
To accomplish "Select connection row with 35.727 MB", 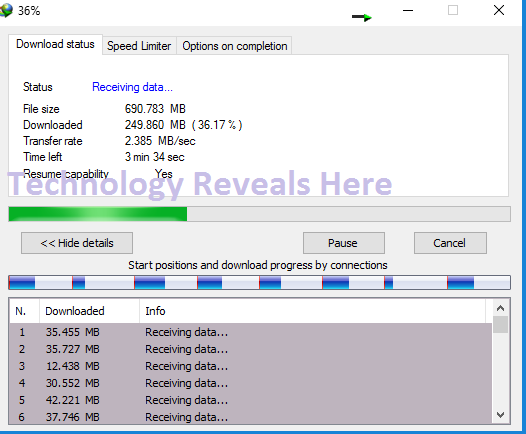I will 251,349.
